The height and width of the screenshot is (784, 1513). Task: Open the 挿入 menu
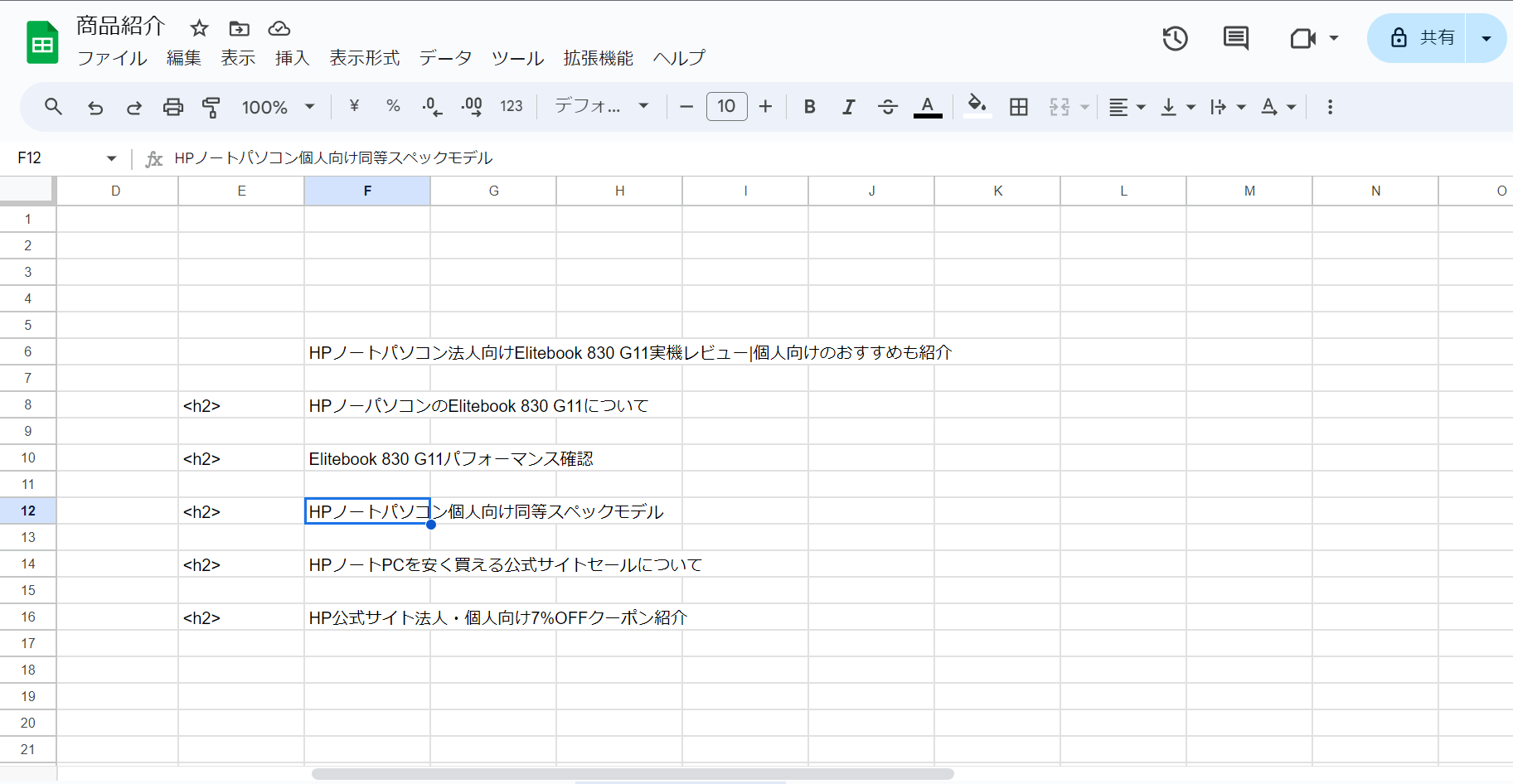click(x=293, y=58)
